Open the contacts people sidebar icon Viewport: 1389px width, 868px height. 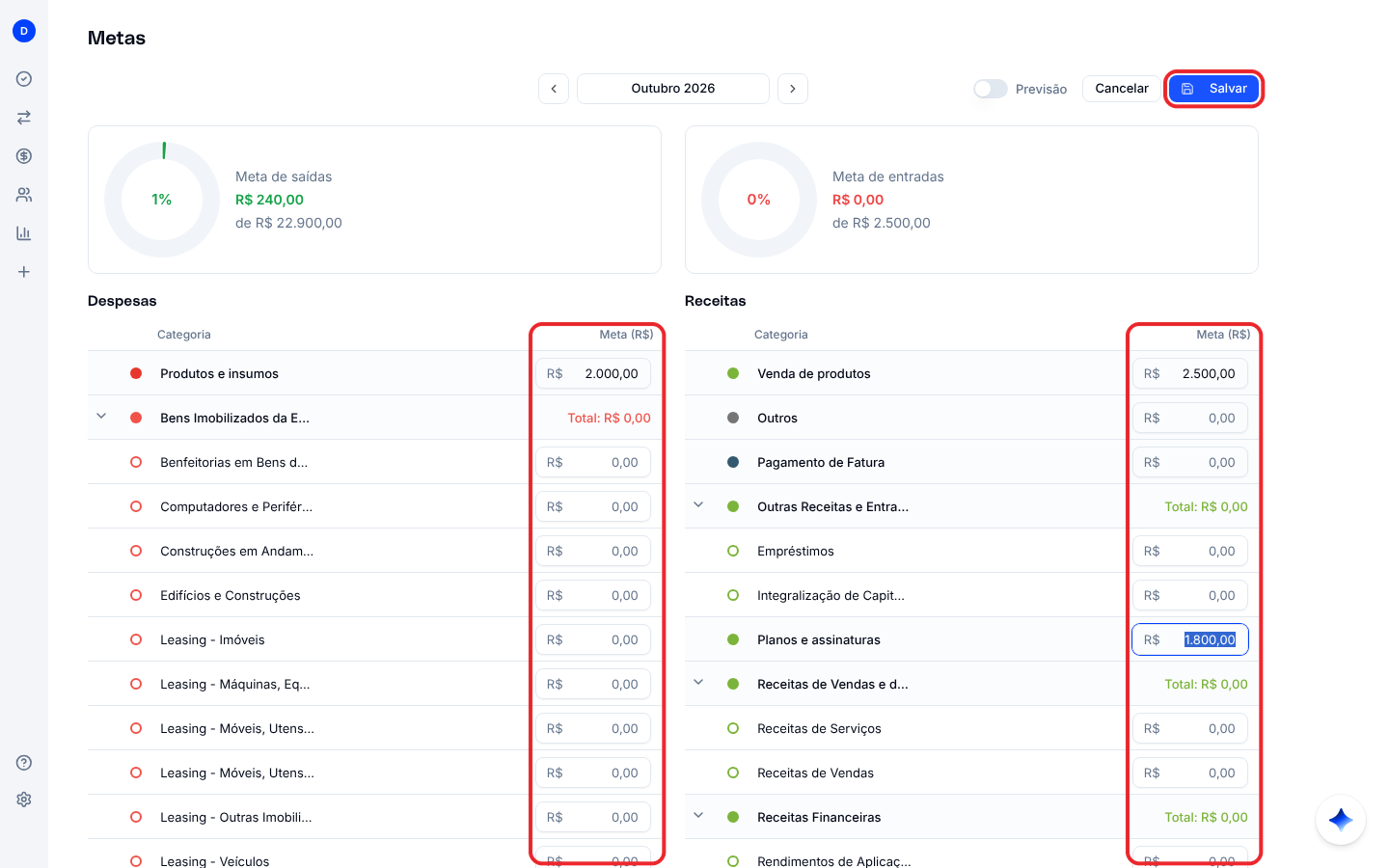click(24, 195)
